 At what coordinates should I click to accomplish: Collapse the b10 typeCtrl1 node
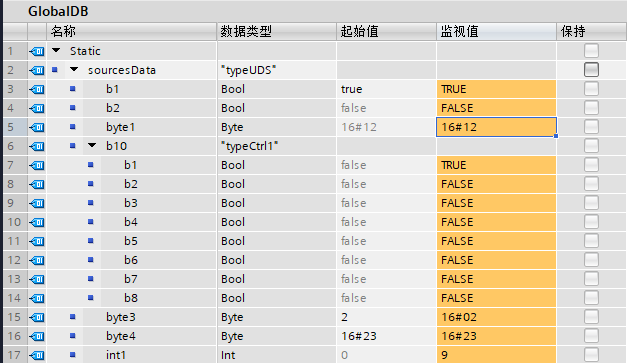pyautogui.click(x=92, y=146)
